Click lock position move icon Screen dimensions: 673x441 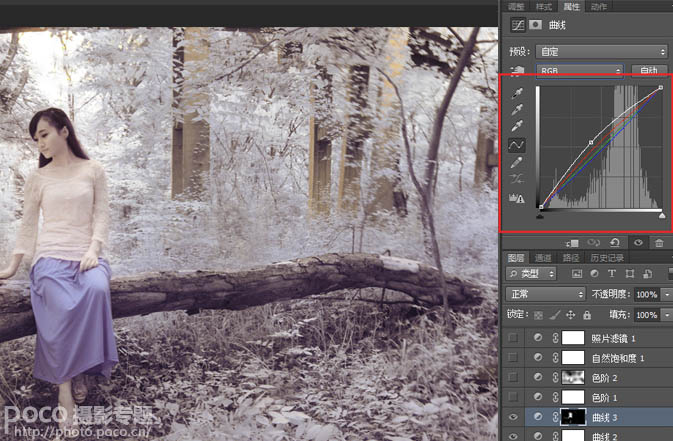pos(570,315)
